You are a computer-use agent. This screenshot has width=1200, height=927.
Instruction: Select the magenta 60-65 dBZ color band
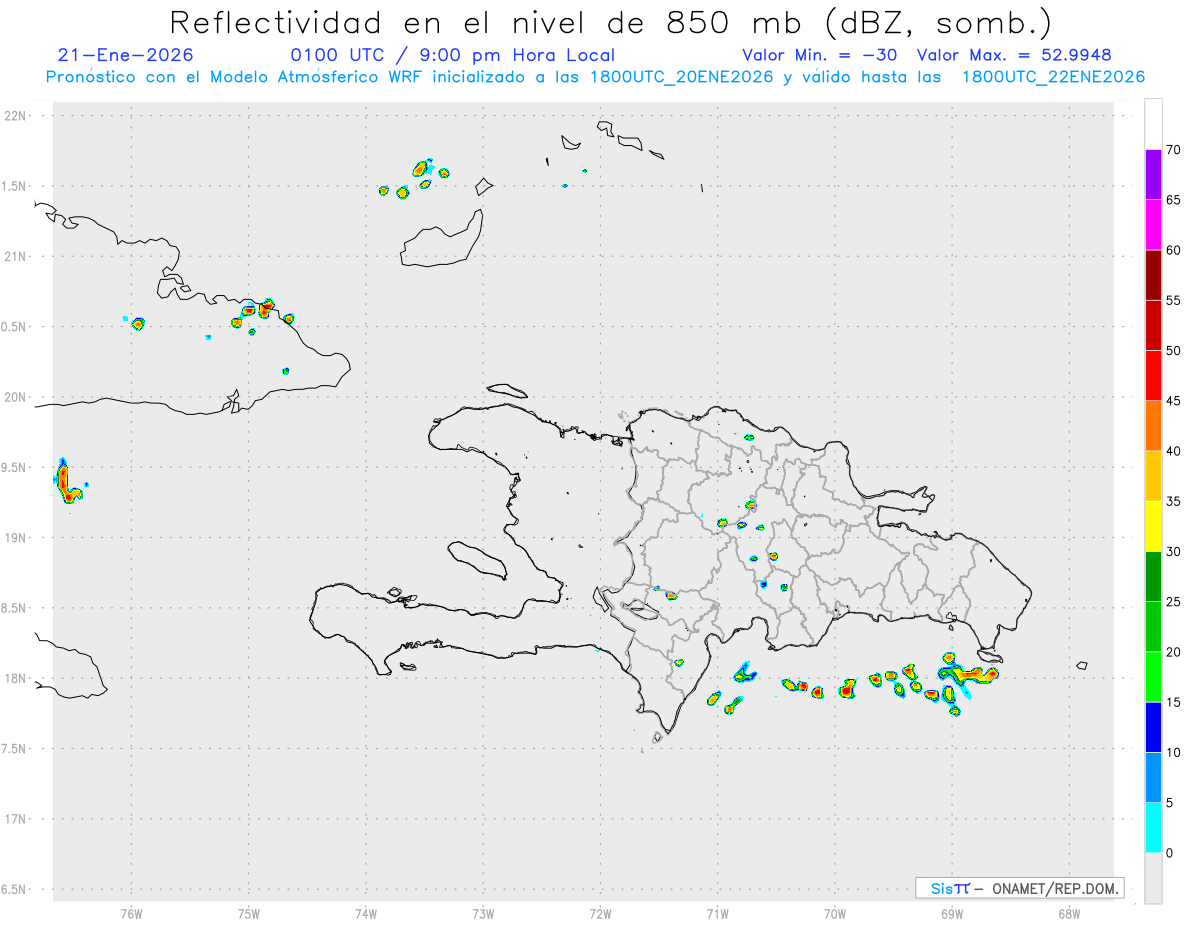(x=1153, y=225)
